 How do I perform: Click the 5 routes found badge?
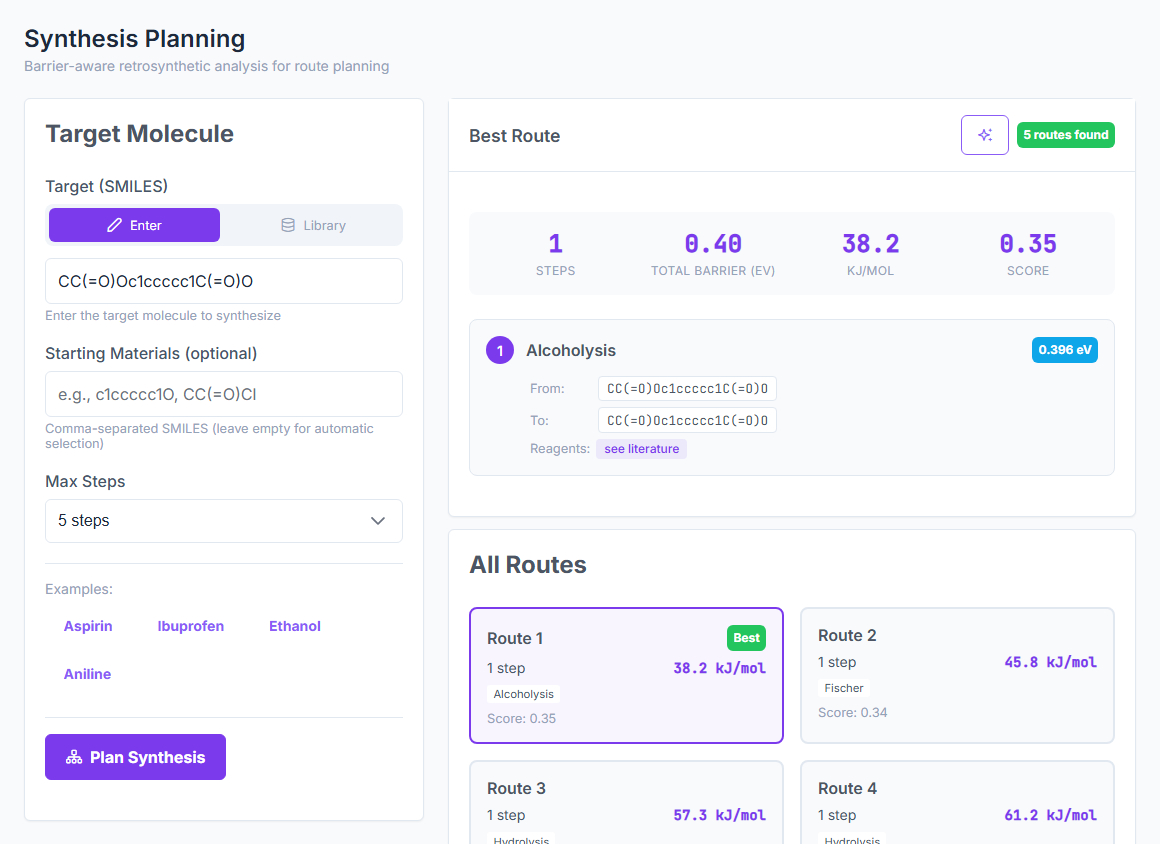pyautogui.click(x=1065, y=135)
